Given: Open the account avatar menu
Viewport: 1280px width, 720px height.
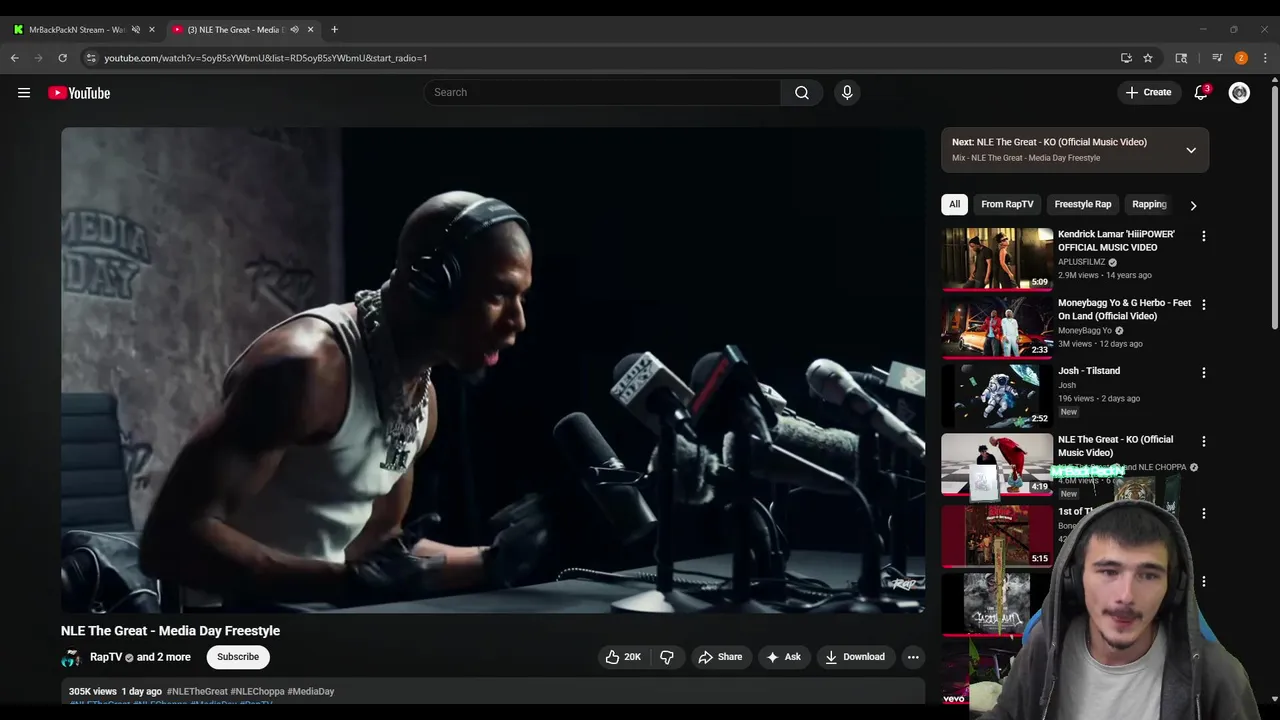Looking at the screenshot, I should point(1239,93).
